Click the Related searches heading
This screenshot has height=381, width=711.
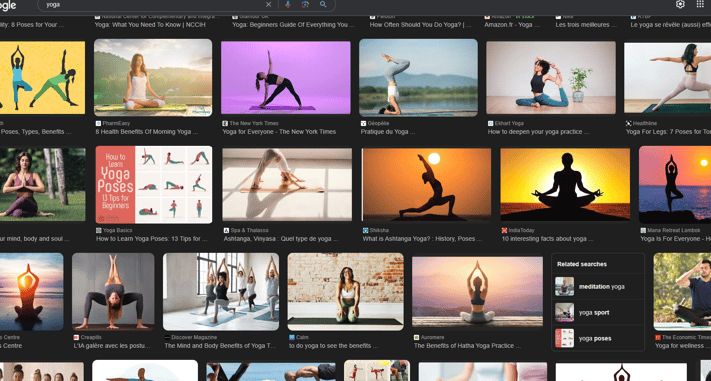(x=582, y=264)
